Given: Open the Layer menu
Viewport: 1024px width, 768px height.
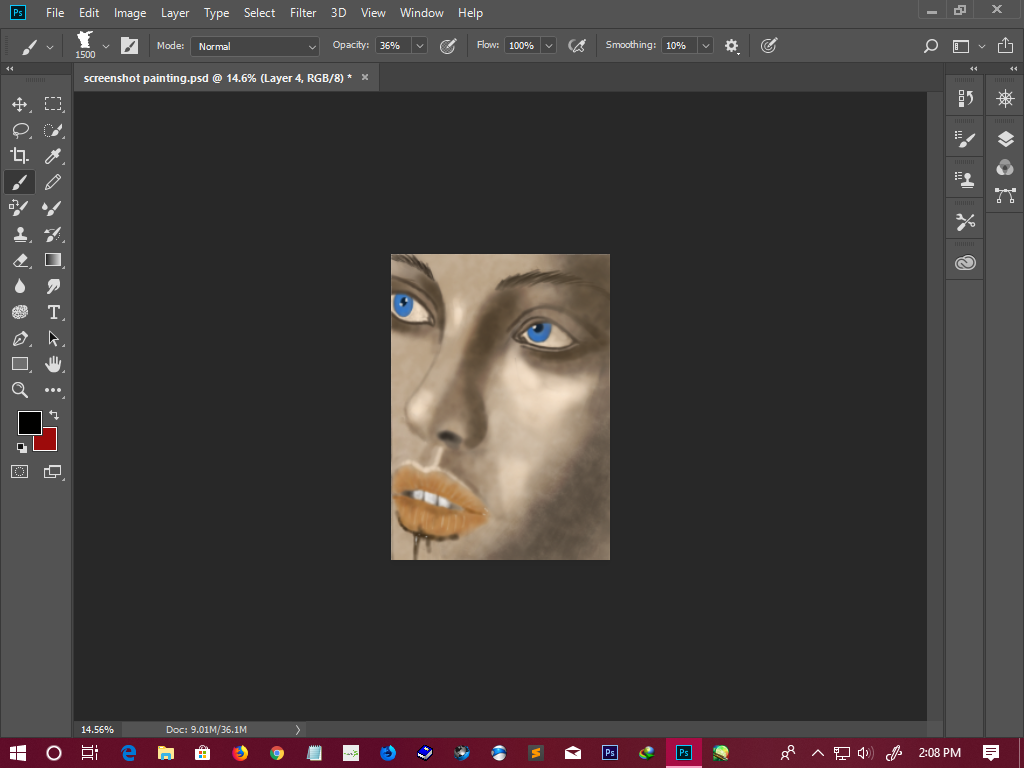Looking at the screenshot, I should coord(175,13).
